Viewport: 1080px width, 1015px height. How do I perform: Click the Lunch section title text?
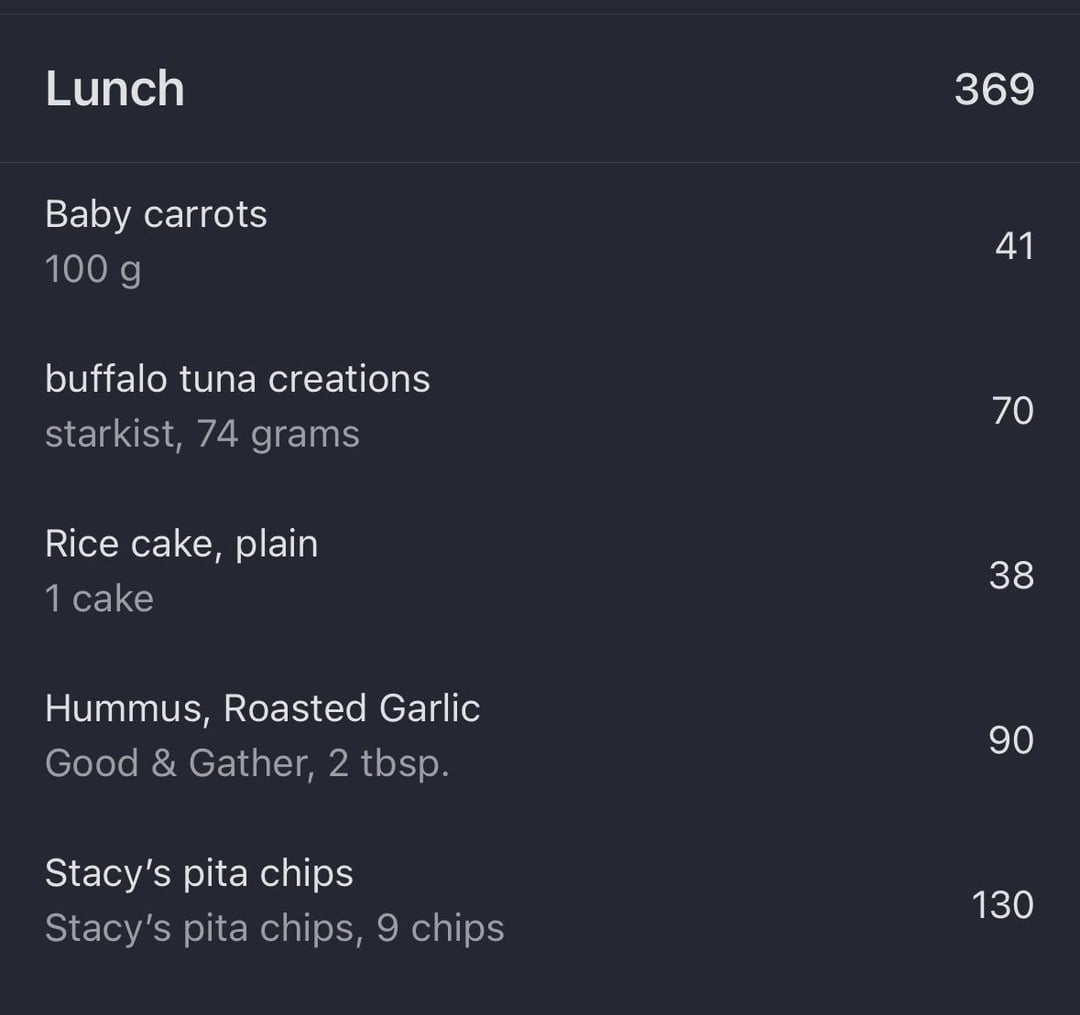tap(115, 89)
